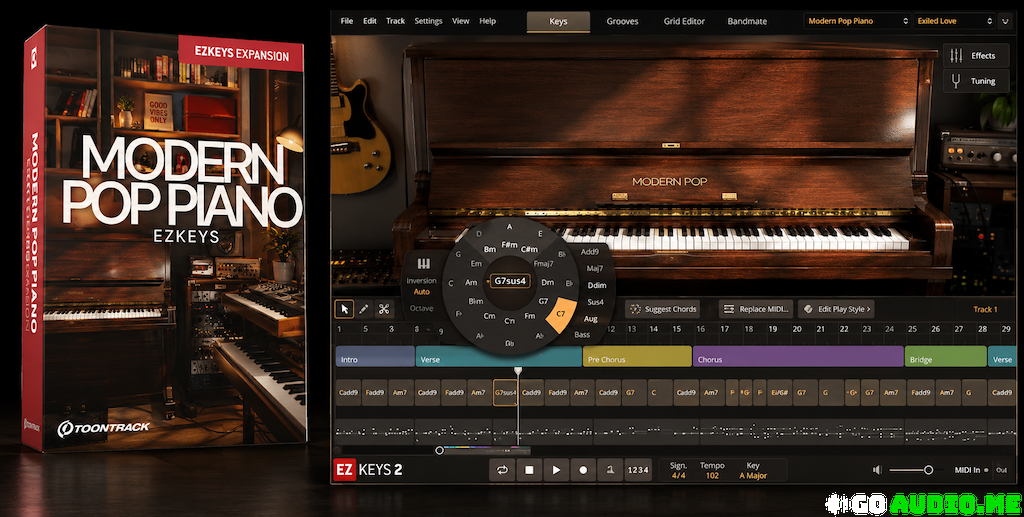This screenshot has width=1024, height=517.
Task: Open the Exiled Love preset dropdown
Action: (x=955, y=21)
